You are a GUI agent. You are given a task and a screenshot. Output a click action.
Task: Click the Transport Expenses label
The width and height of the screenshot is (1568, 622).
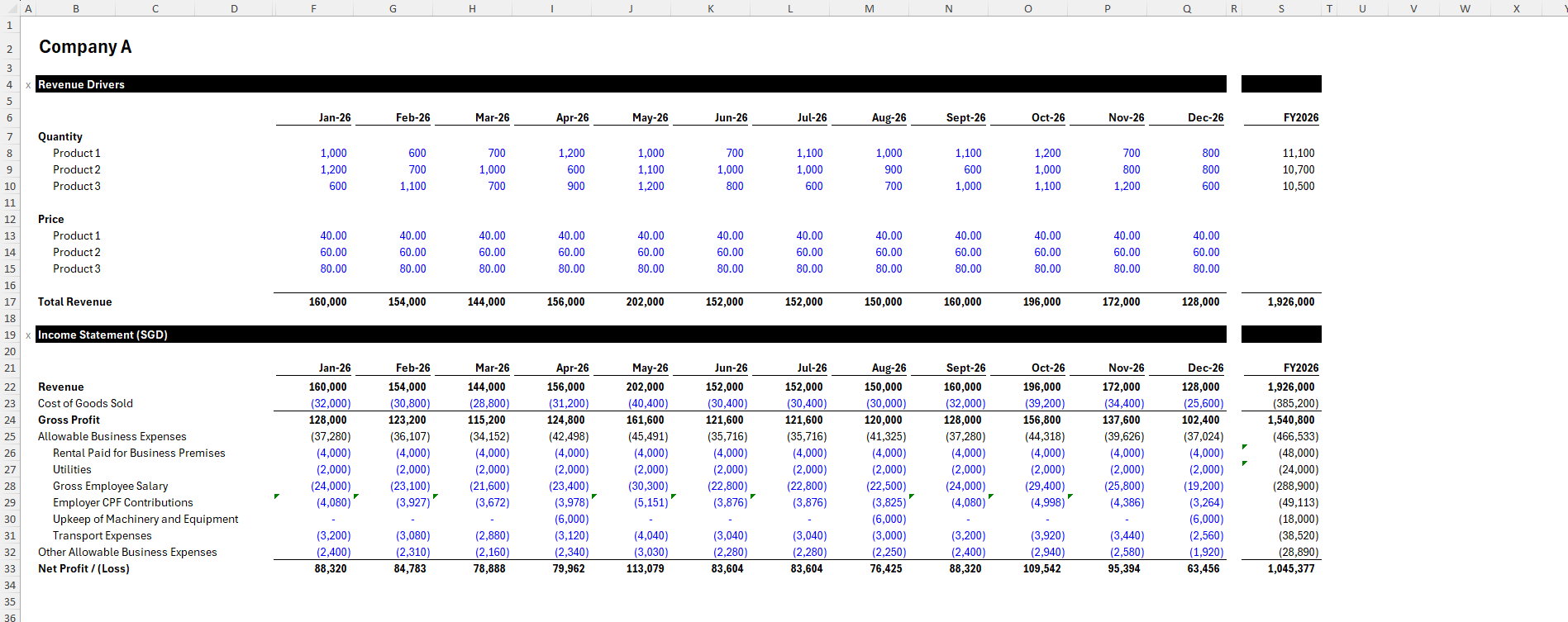(102, 535)
